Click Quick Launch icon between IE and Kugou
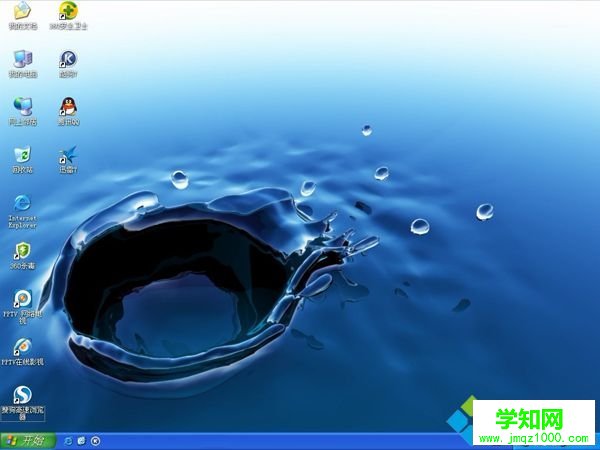 coord(82,441)
